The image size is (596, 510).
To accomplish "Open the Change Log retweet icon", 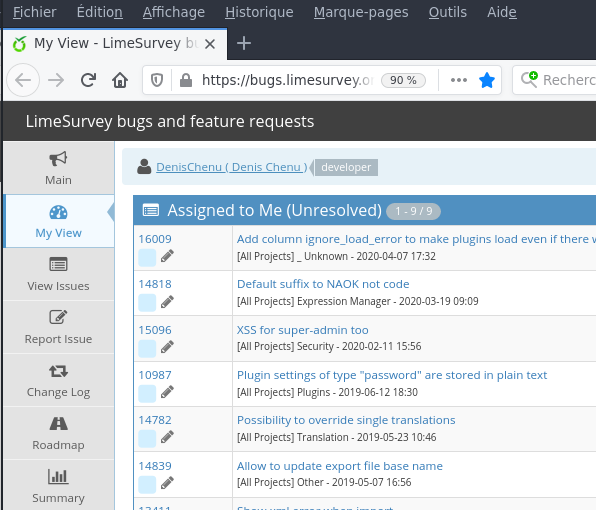I will click(58, 371).
